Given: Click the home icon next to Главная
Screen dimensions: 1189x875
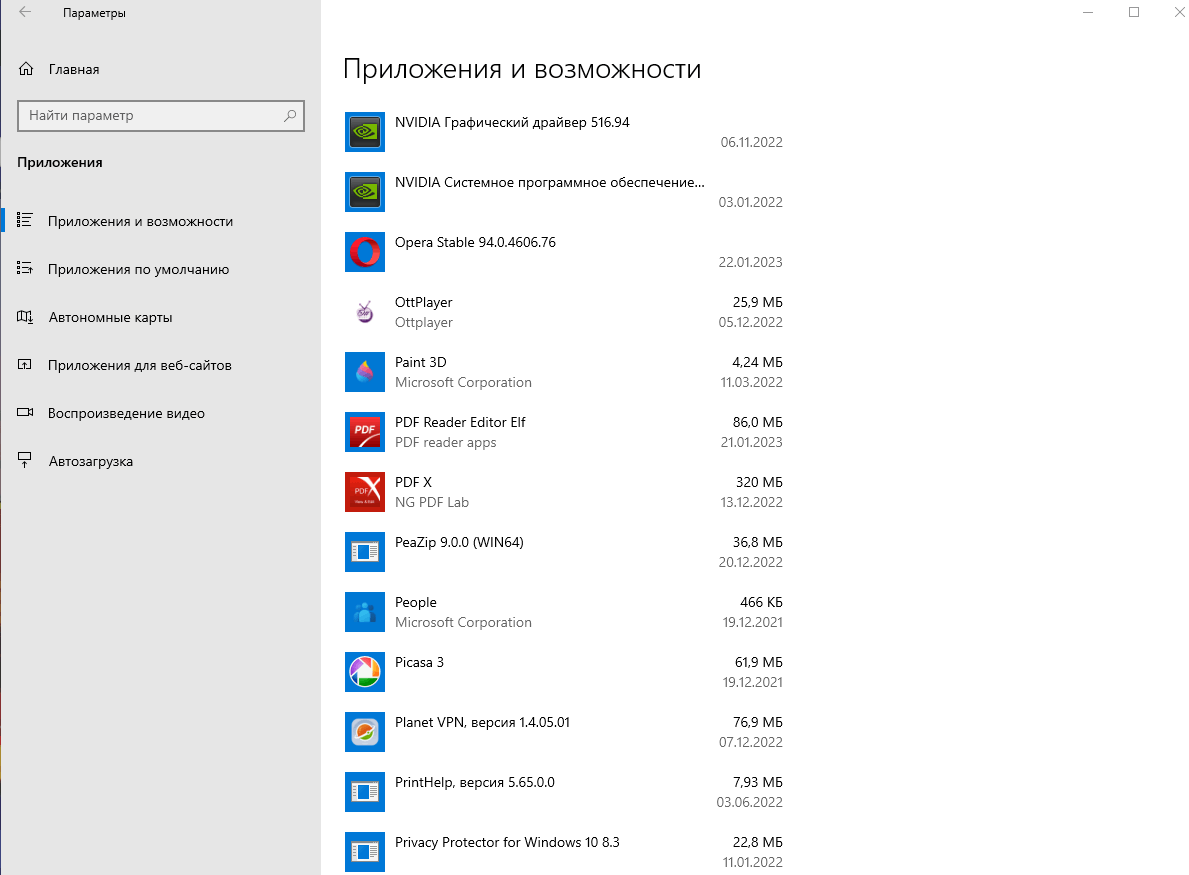Looking at the screenshot, I should pos(26,69).
